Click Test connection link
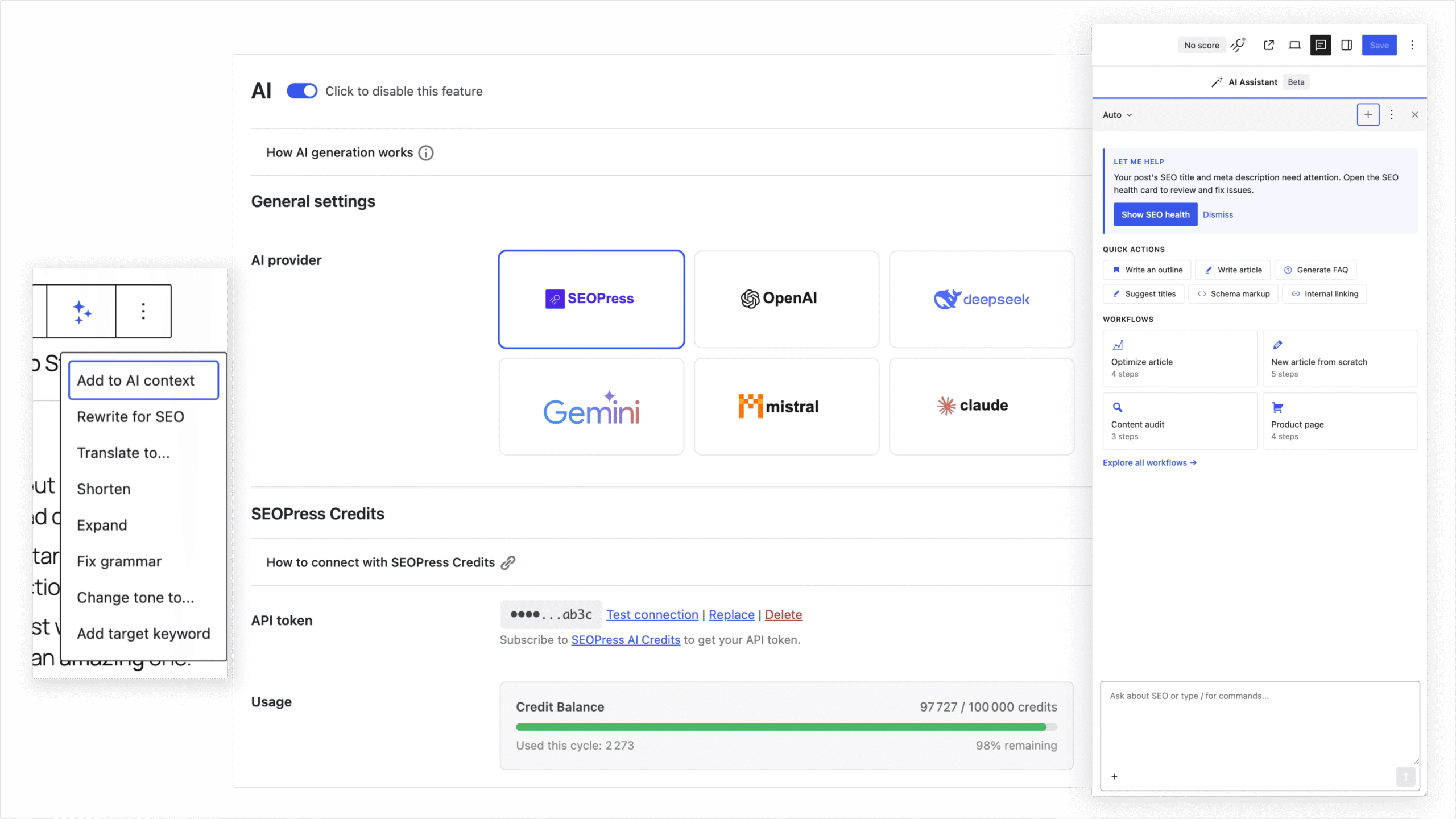Screen dimensions: 1456x819 [652, 614]
